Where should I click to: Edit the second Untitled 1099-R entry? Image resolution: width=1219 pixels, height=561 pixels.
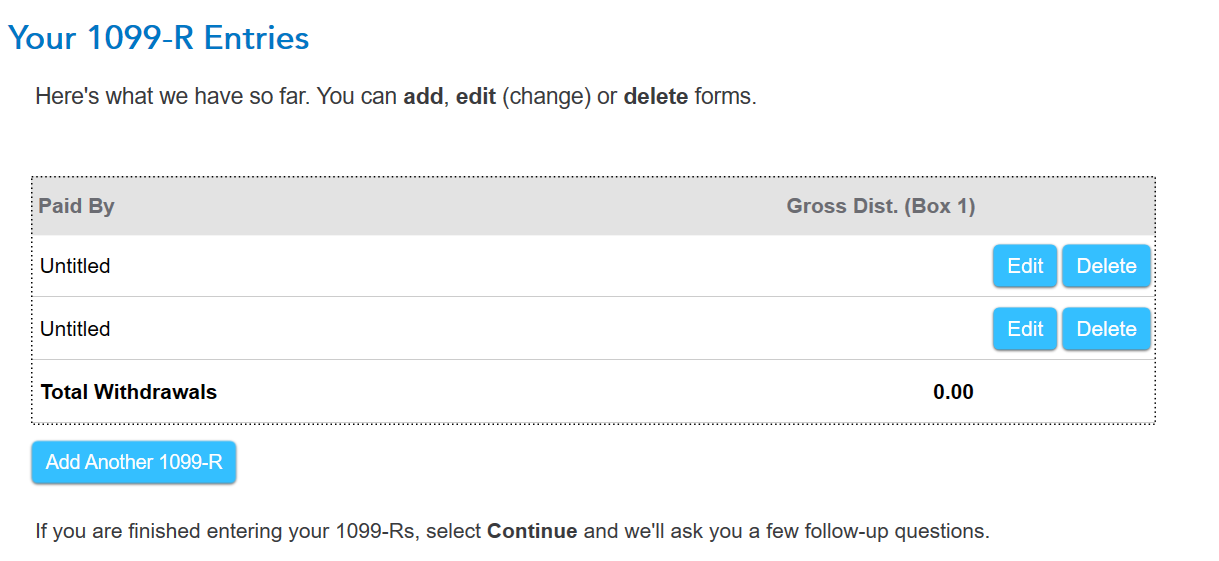click(1024, 329)
